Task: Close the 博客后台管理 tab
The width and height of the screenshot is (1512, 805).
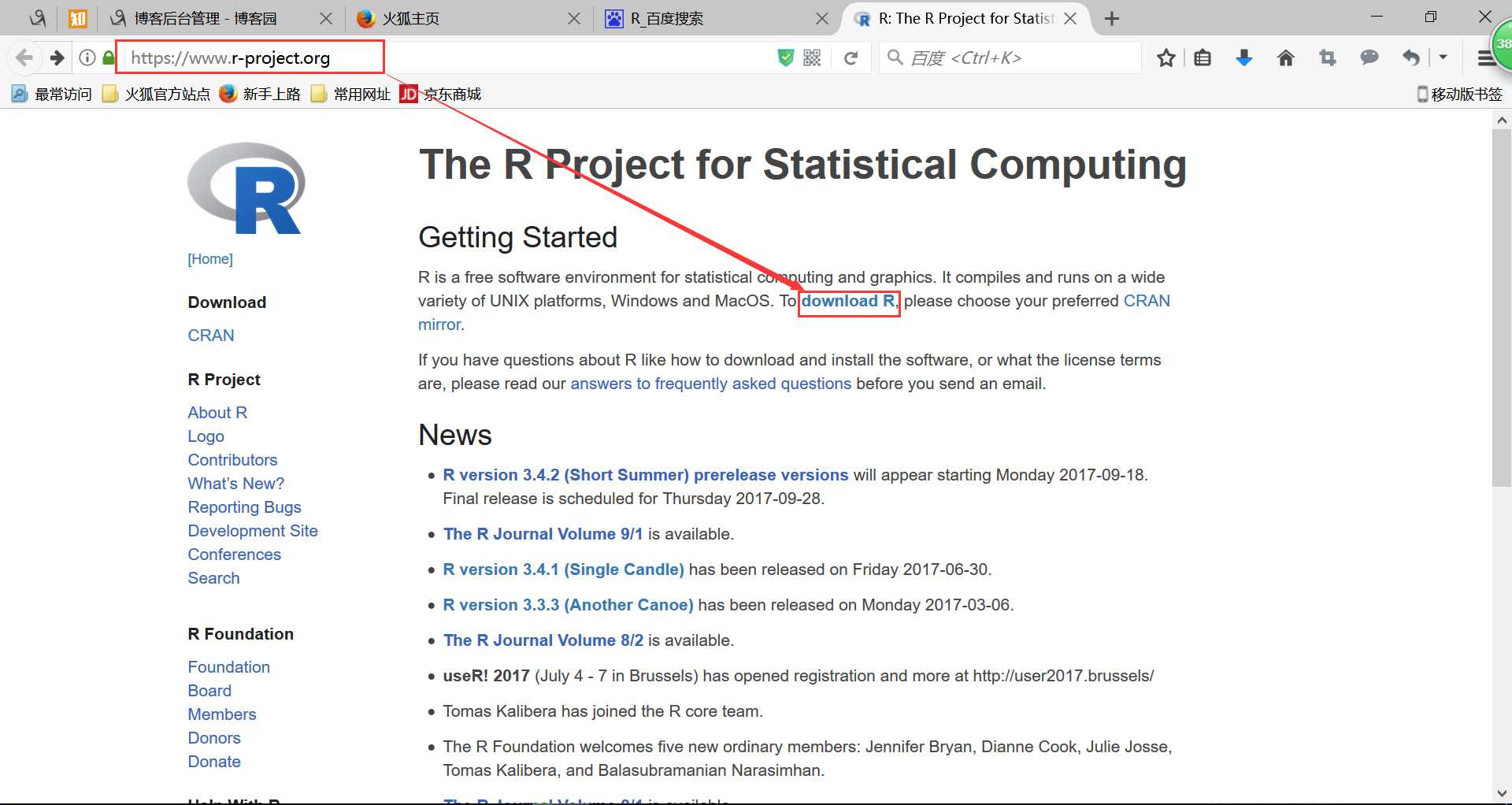Action: point(326,19)
